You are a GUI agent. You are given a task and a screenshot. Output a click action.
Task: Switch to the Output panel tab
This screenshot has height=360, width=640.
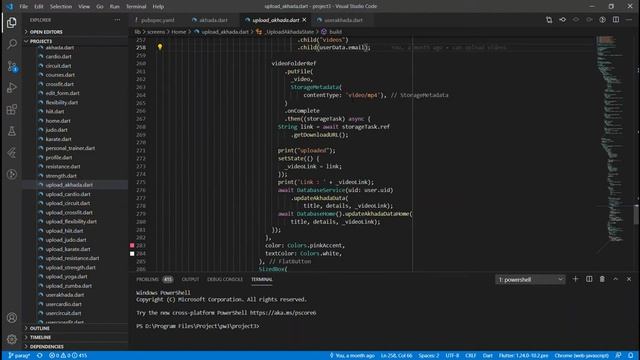(x=190, y=280)
